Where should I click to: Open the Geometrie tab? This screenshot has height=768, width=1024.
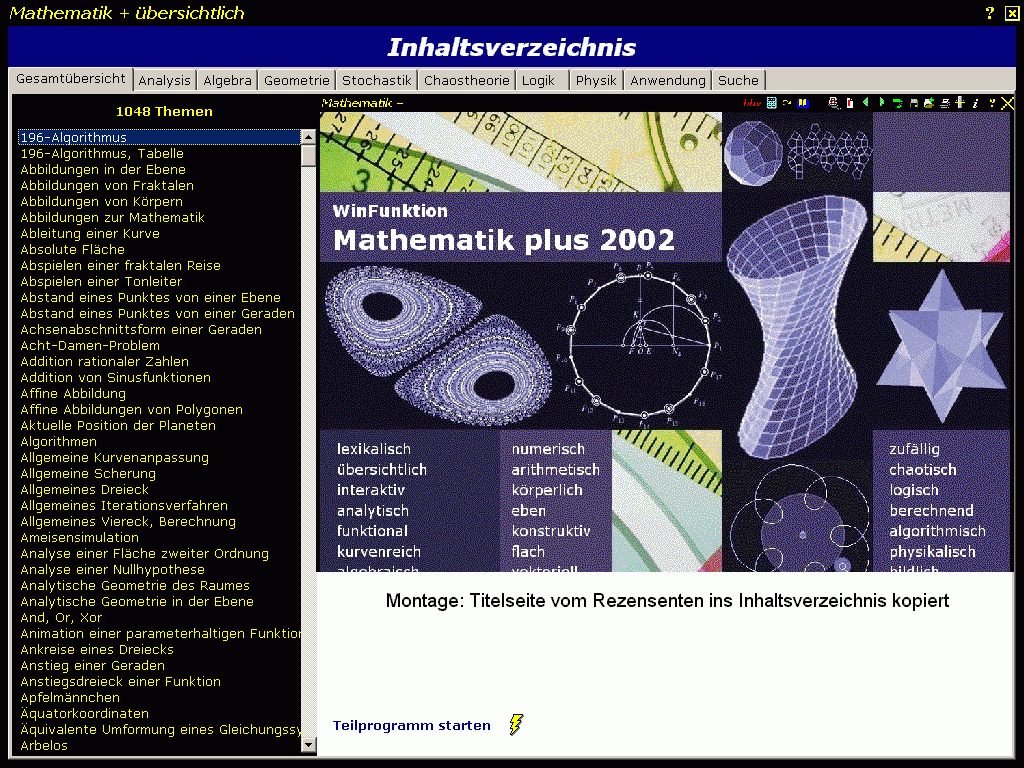[296, 81]
